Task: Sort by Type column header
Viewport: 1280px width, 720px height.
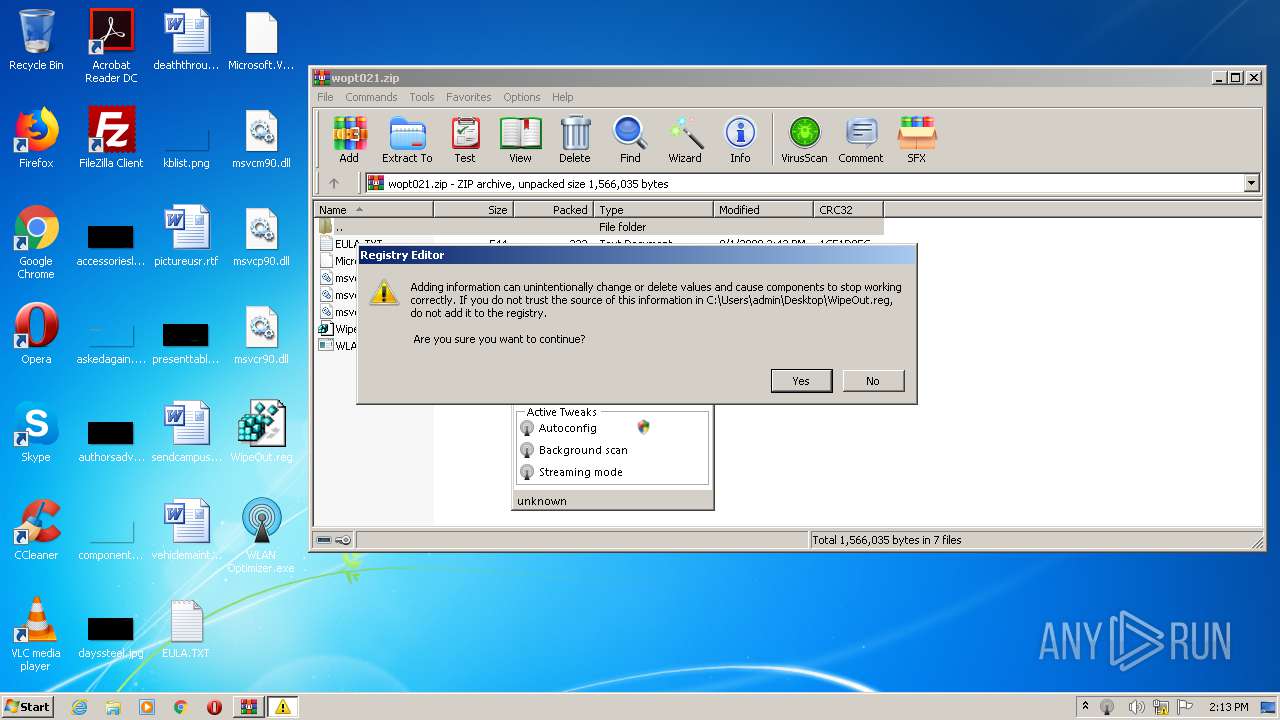Action: coord(654,210)
